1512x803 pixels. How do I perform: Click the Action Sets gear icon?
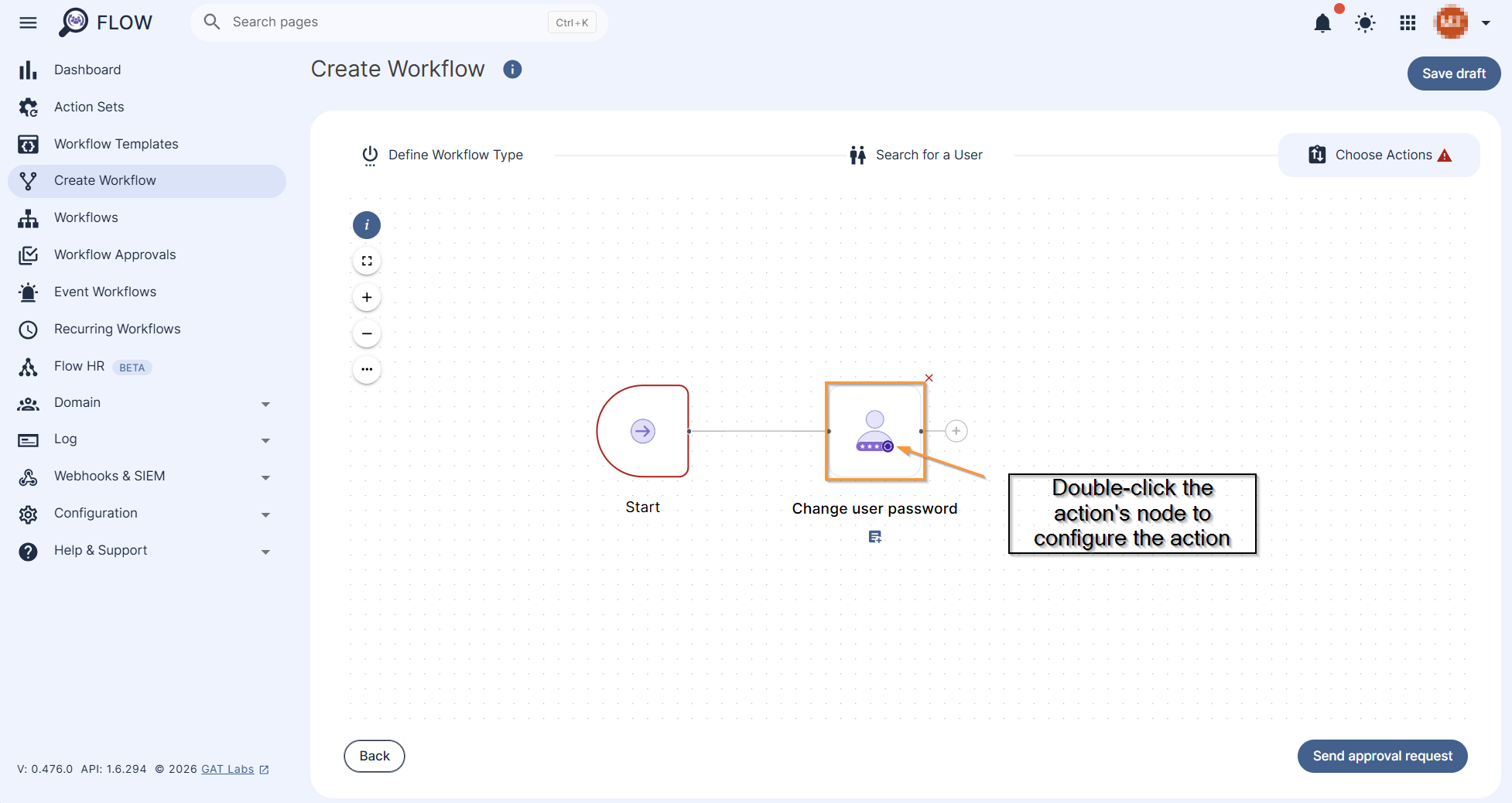(x=28, y=108)
